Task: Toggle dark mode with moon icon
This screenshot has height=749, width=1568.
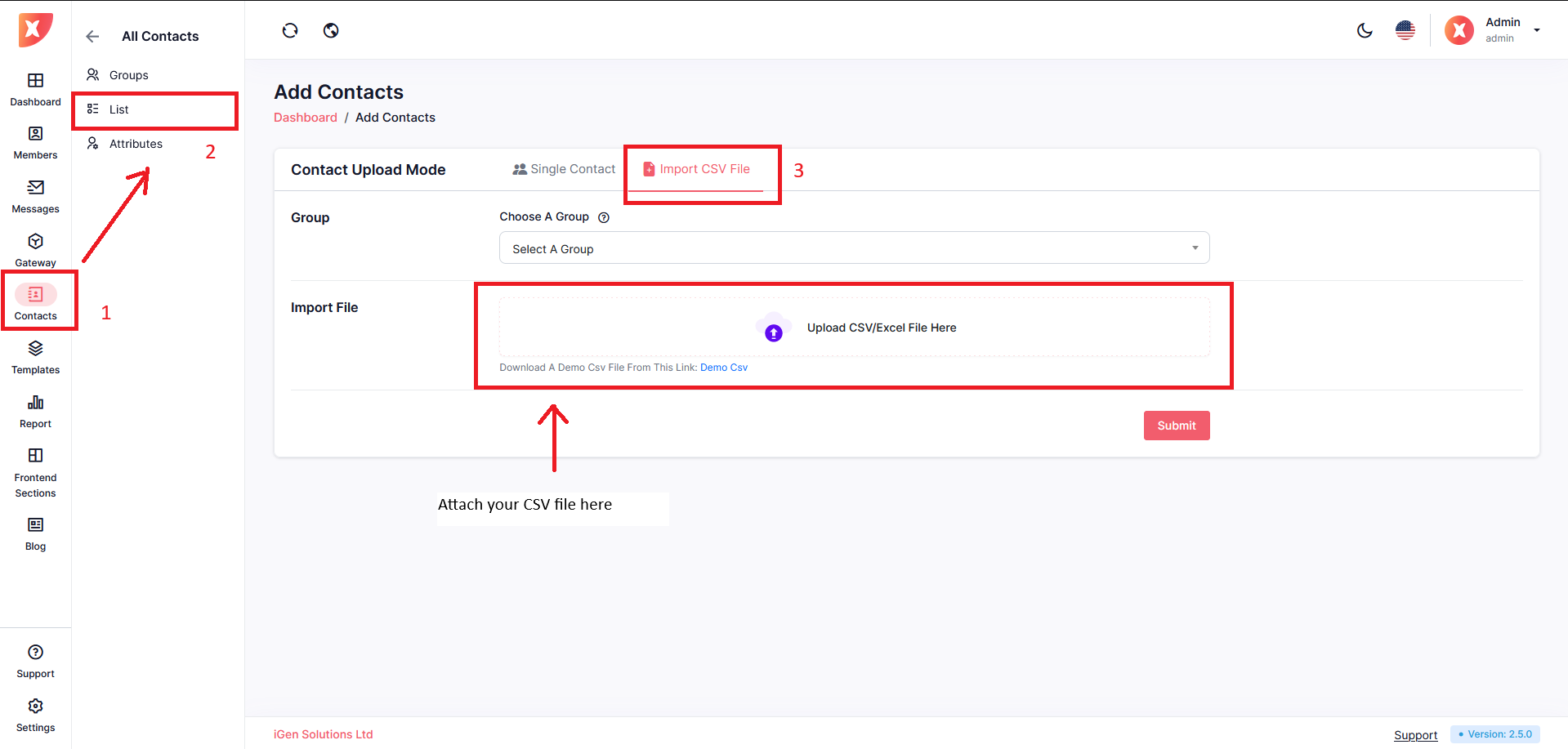Action: 1365,31
